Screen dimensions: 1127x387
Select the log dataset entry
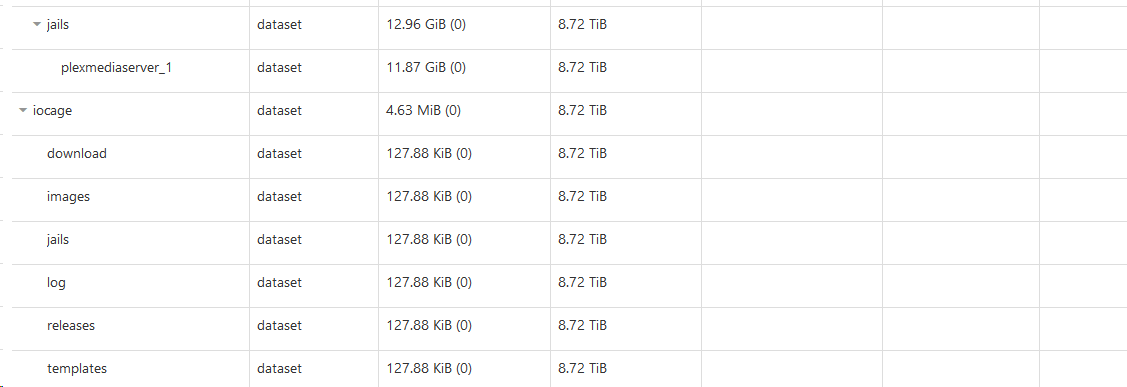(x=56, y=283)
